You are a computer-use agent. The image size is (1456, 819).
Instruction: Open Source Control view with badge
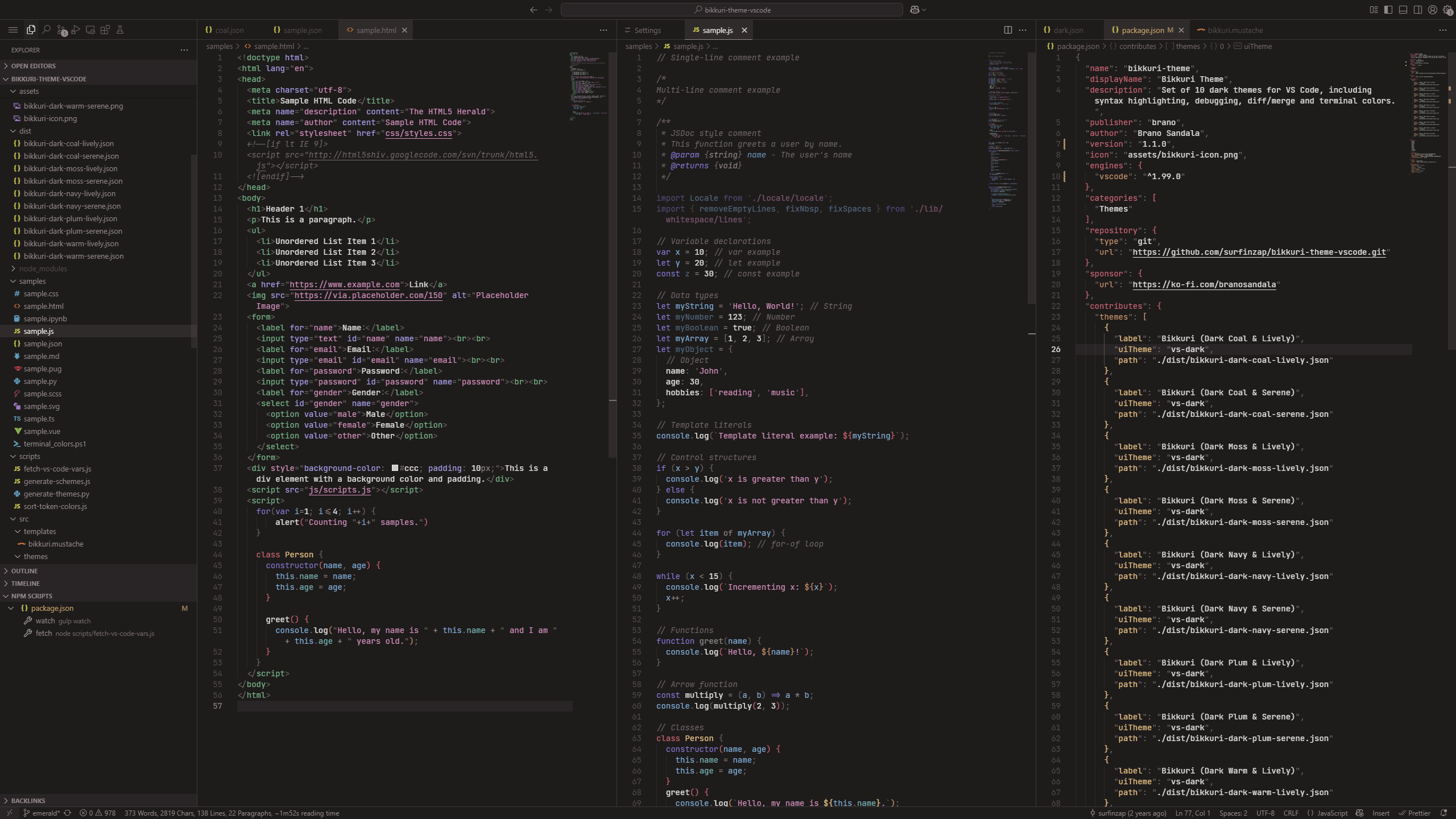pos(61,30)
